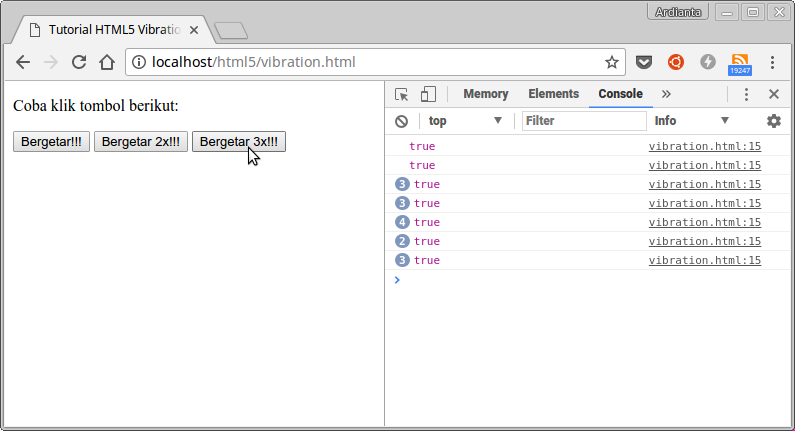The height and width of the screenshot is (431, 795).
Task: Click the inspect element picker icon
Action: (402, 94)
